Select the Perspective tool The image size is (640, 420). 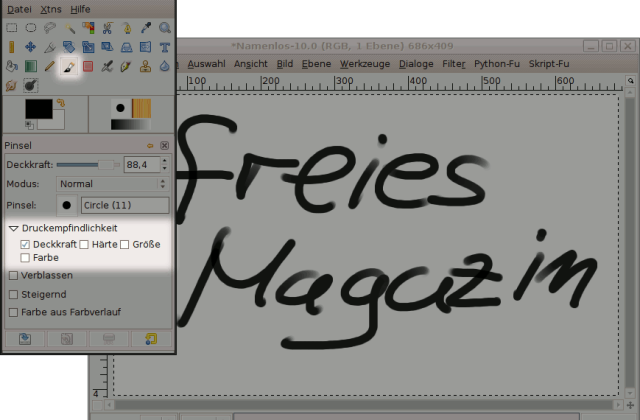pos(126,47)
